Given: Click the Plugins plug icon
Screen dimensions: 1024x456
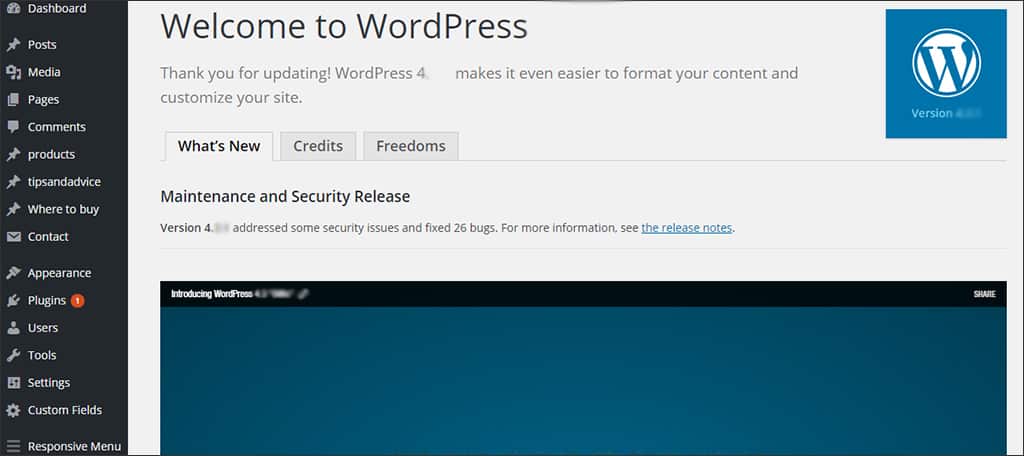Looking at the screenshot, I should 13,301.
